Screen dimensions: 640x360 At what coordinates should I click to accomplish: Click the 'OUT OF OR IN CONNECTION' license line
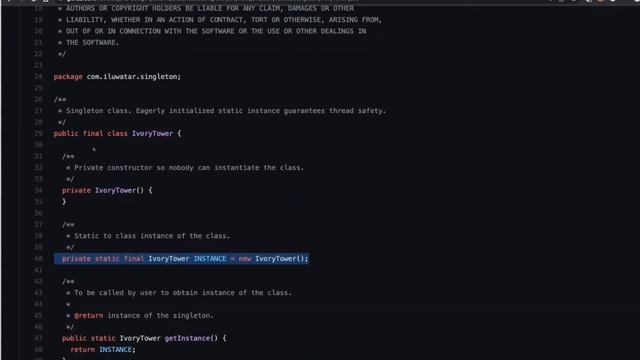pyautogui.click(x=212, y=31)
